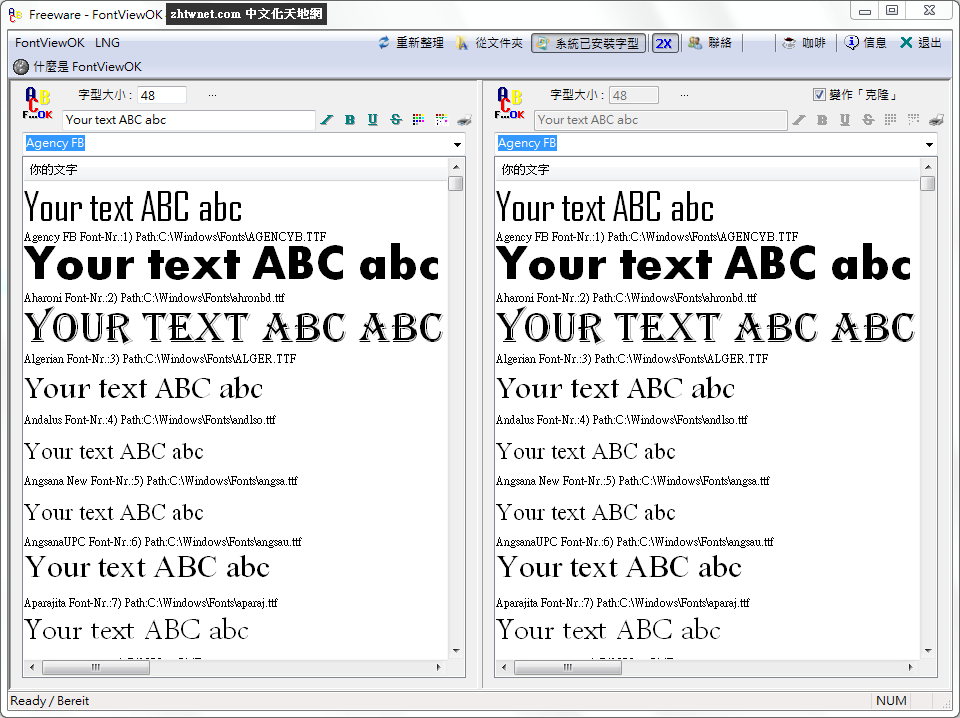
Task: Open left panel text color grid
Action: click(x=418, y=120)
